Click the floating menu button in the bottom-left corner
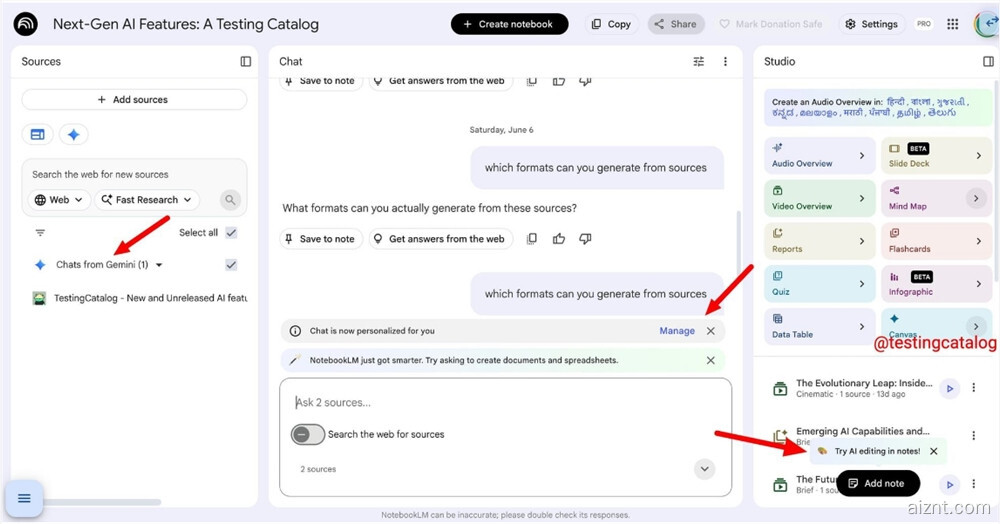The width and height of the screenshot is (1000, 524). pyautogui.click(x=24, y=498)
